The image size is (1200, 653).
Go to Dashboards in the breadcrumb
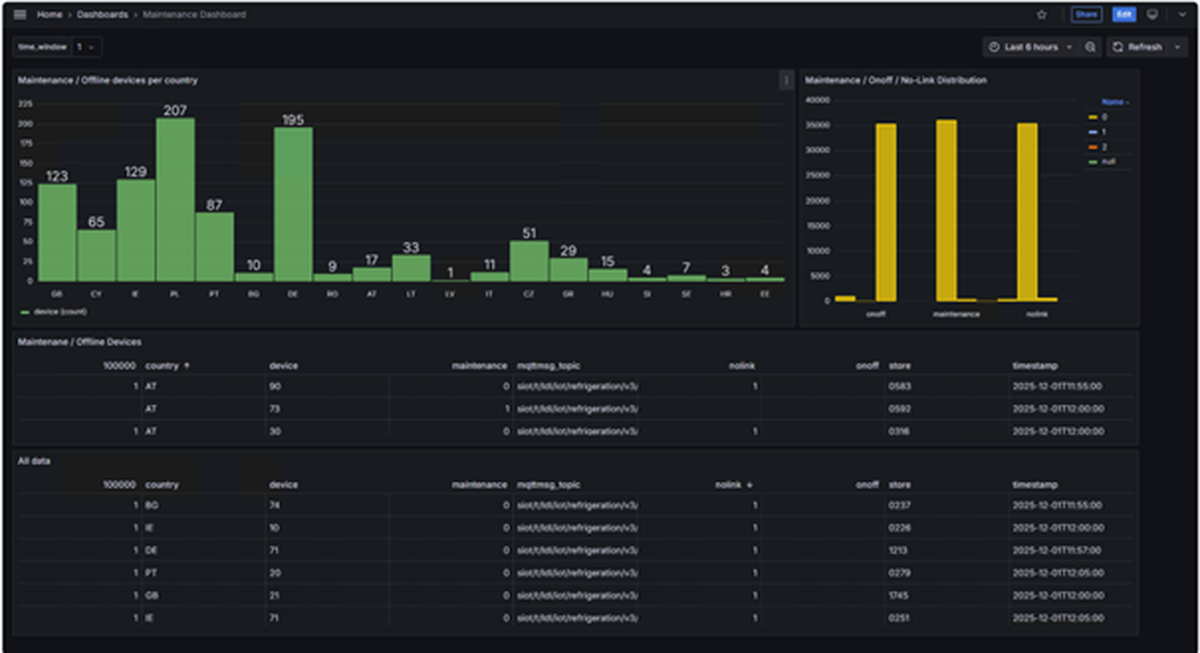(x=104, y=14)
